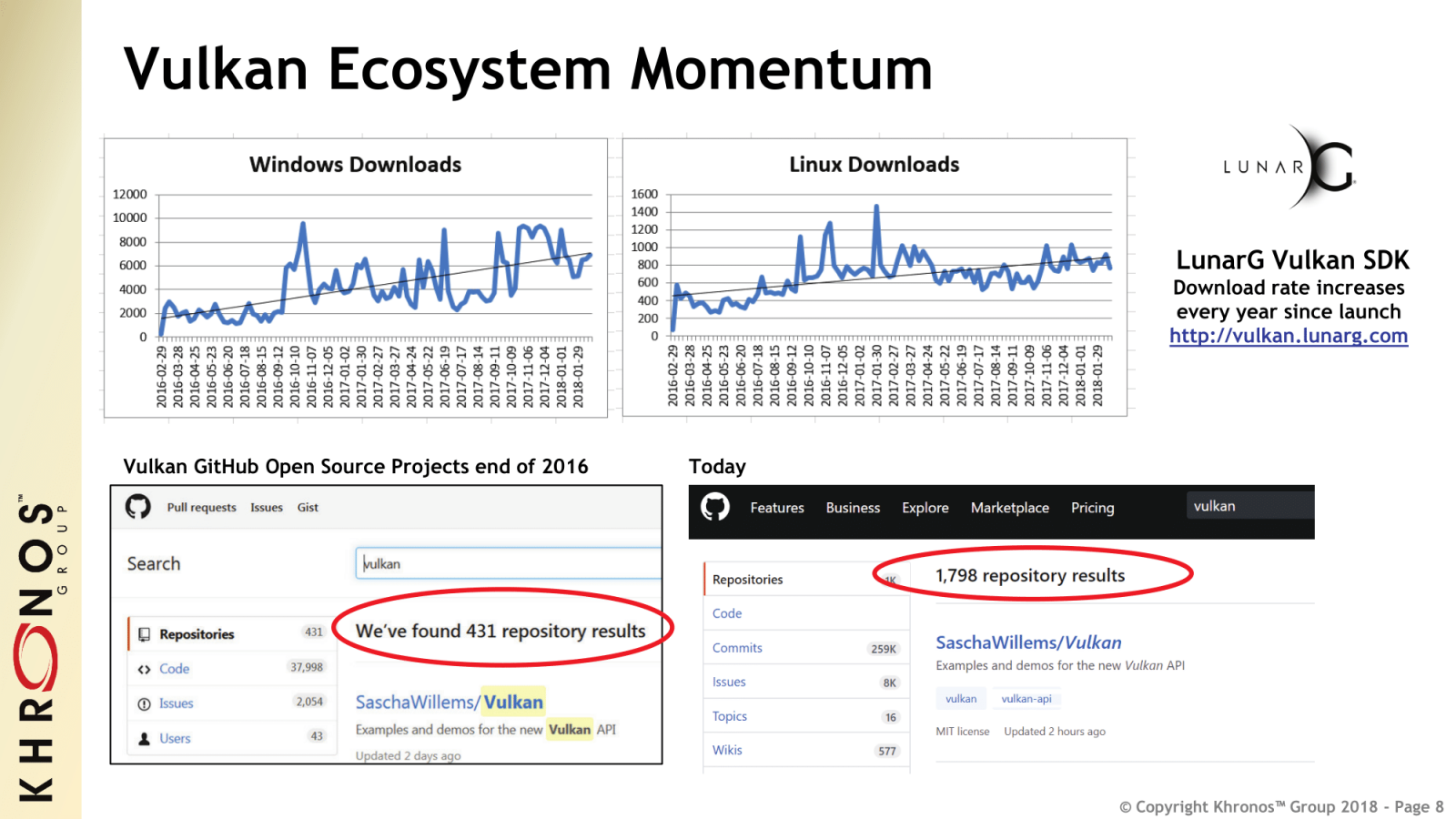
Task: Open Explore in the Today GitHub header
Action: [925, 508]
